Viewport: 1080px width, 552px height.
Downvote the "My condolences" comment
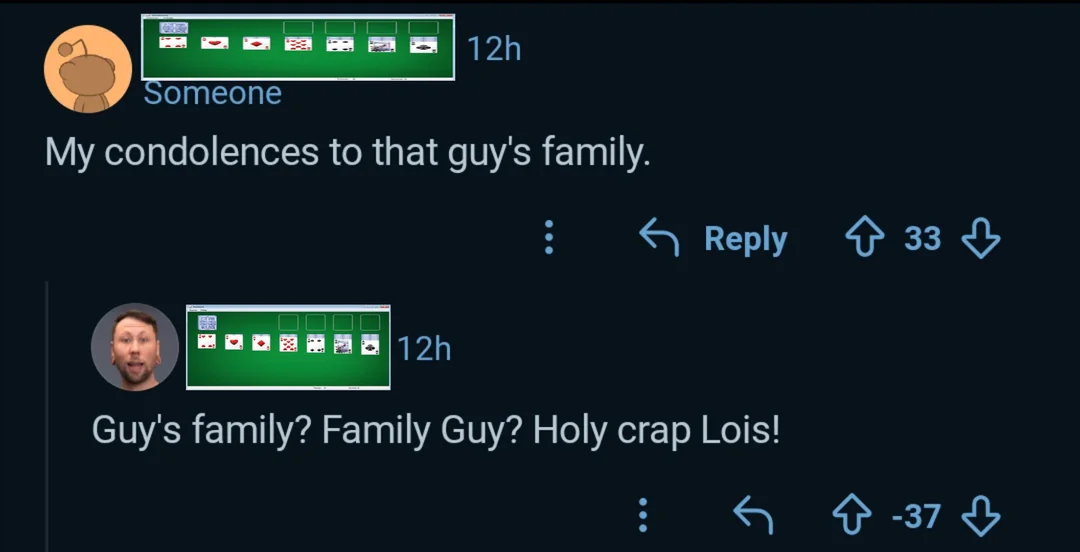pyautogui.click(x=980, y=238)
